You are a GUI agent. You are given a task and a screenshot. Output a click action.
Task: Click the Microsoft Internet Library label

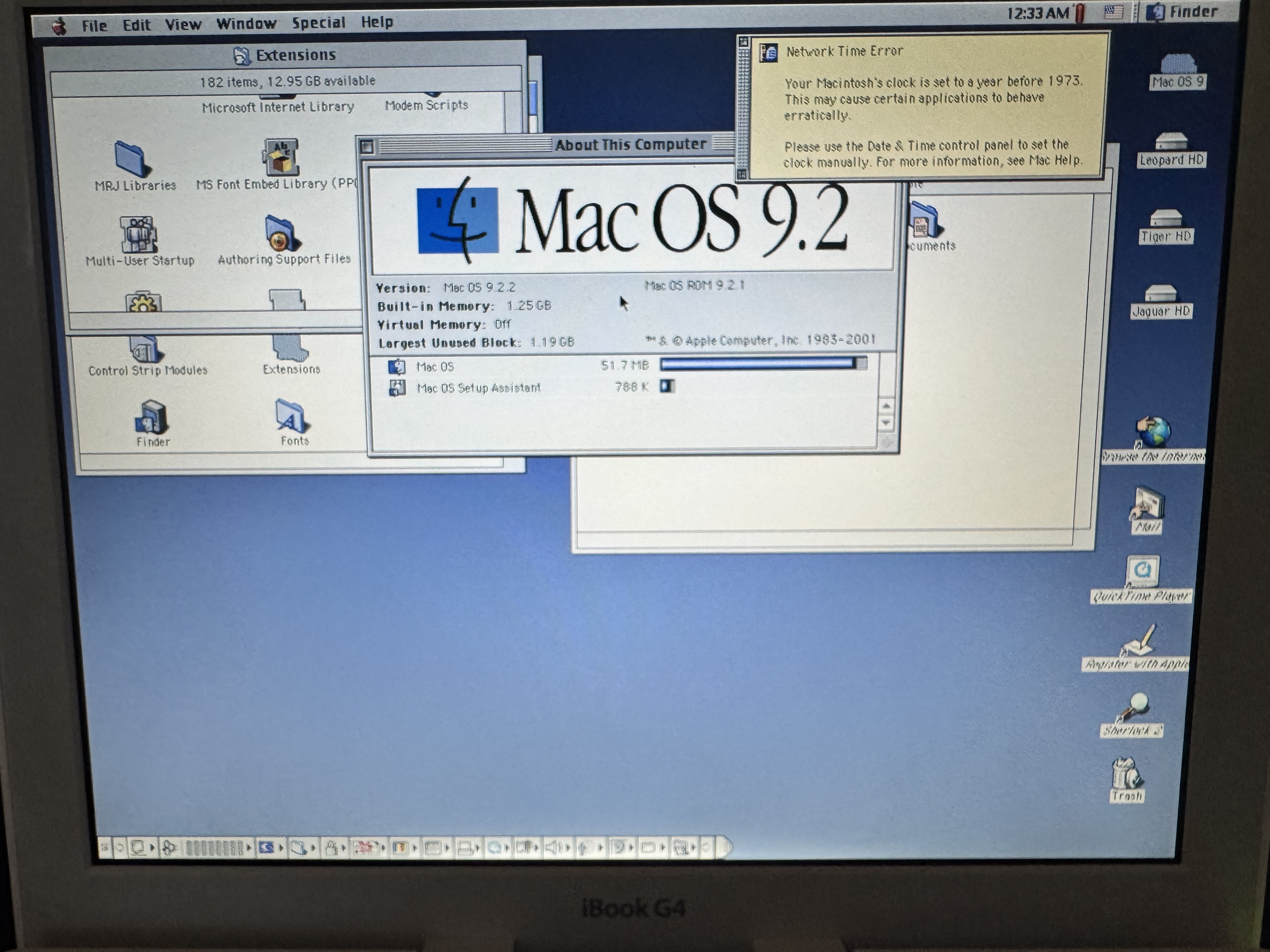[278, 107]
